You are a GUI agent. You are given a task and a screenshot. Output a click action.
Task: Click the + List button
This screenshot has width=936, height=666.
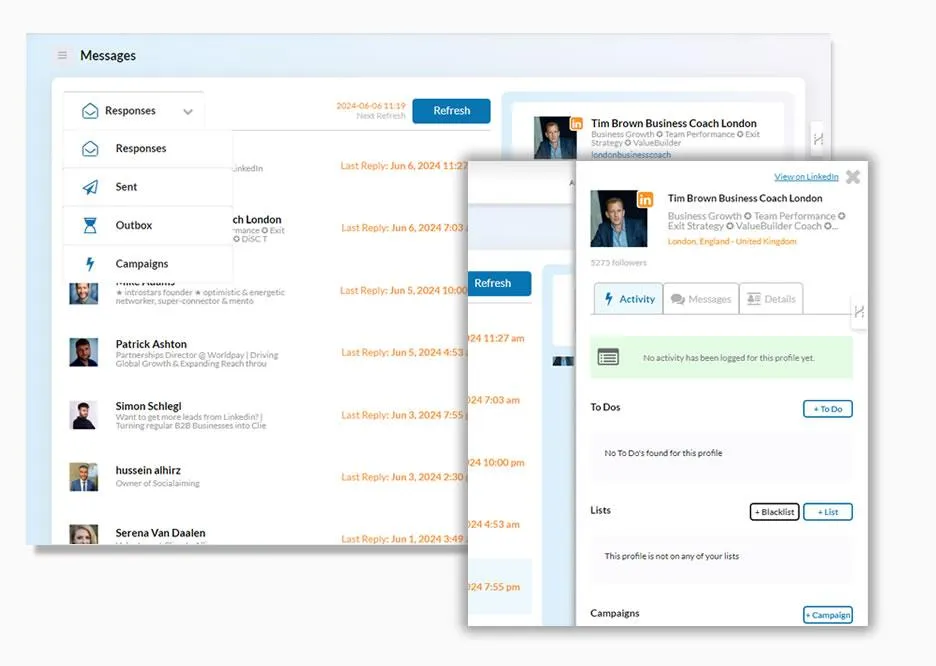827,512
